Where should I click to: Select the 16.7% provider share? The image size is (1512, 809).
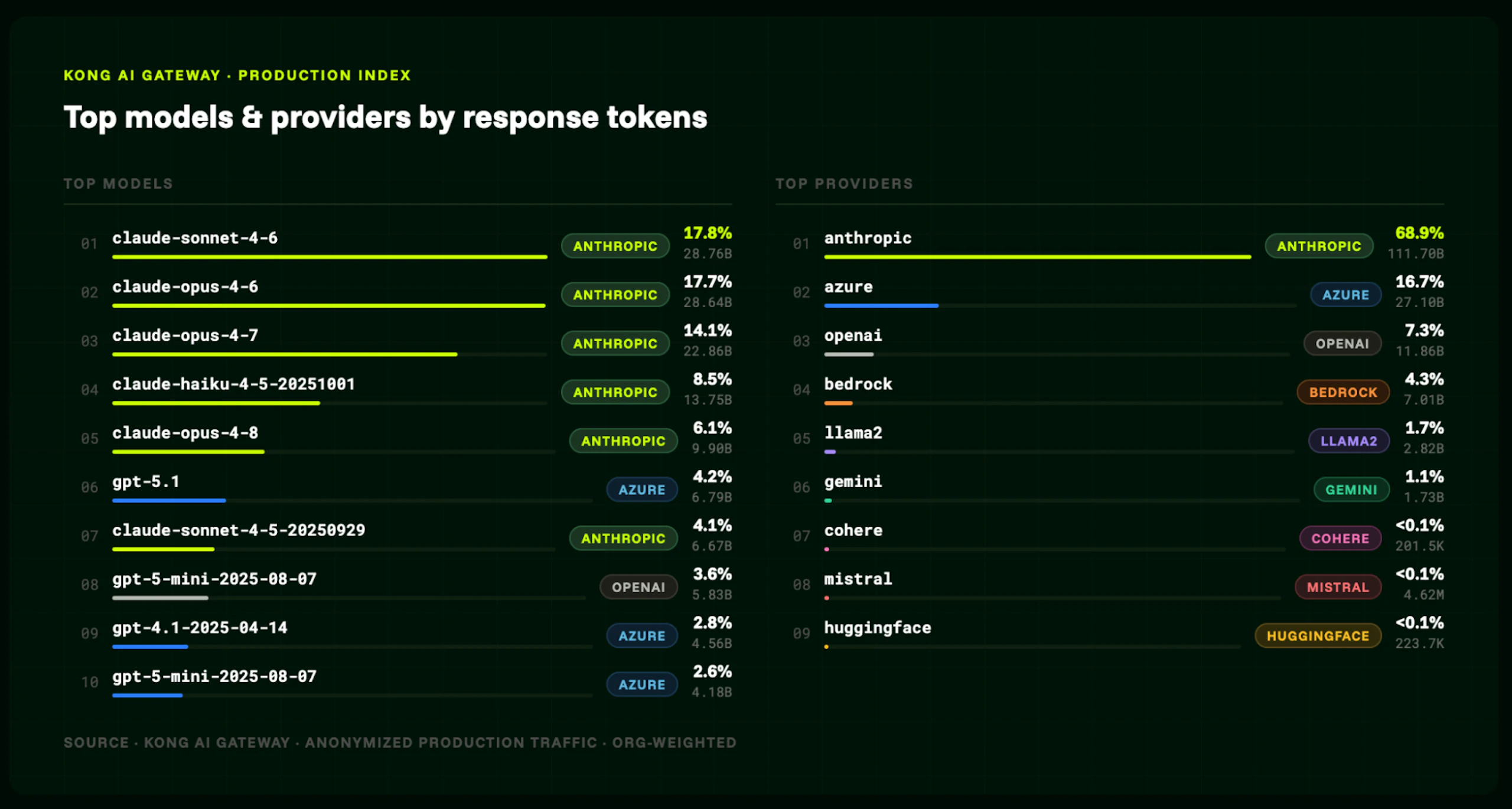pyautogui.click(x=1419, y=282)
